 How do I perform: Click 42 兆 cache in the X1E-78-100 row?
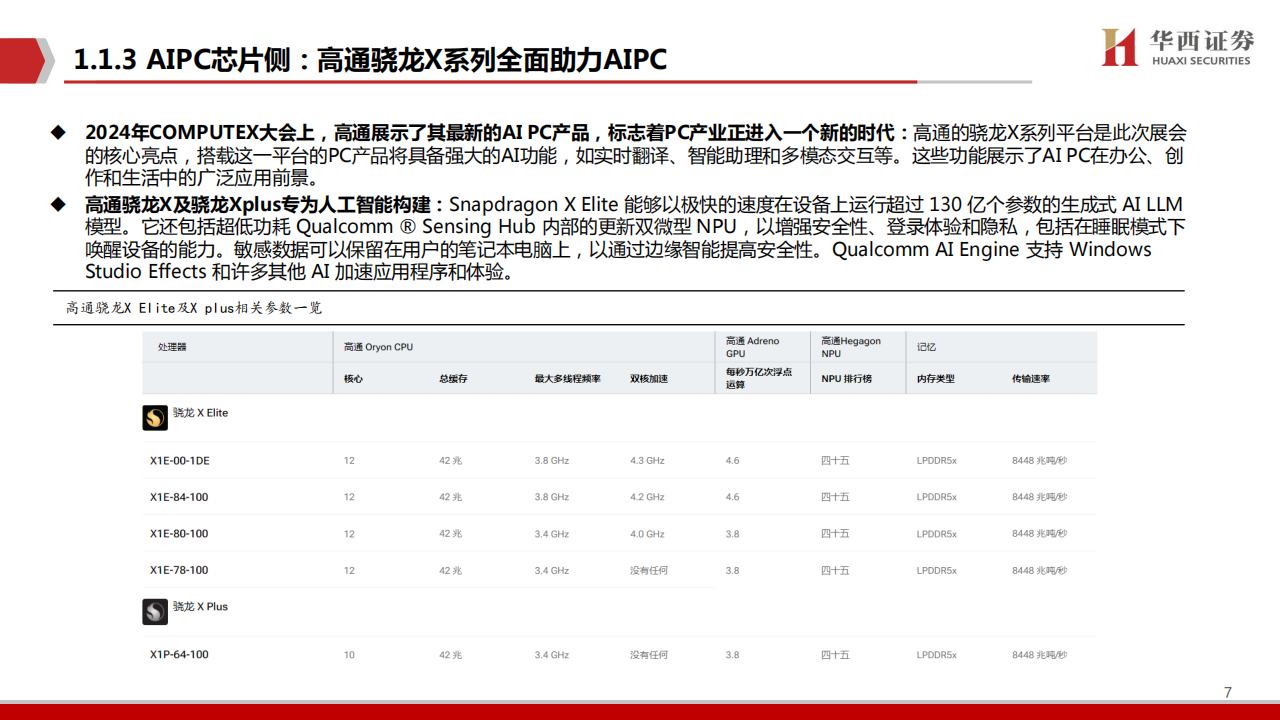[x=450, y=570]
